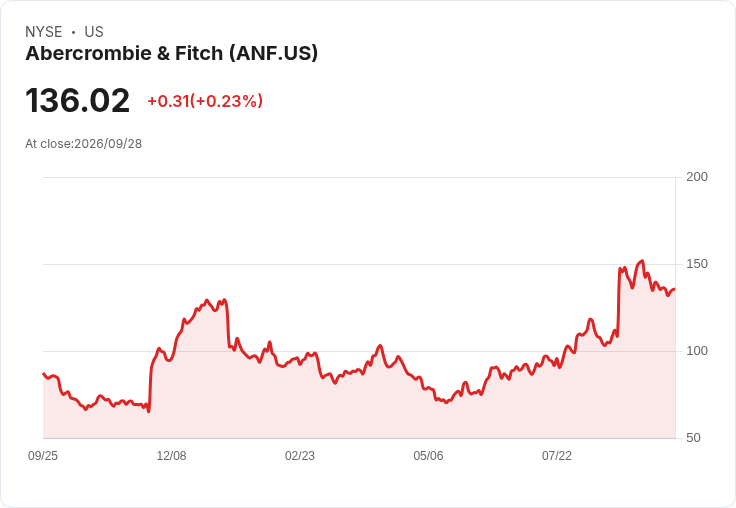This screenshot has width=736, height=508.
Task: Click the 150 y-axis value label
Action: tap(697, 264)
